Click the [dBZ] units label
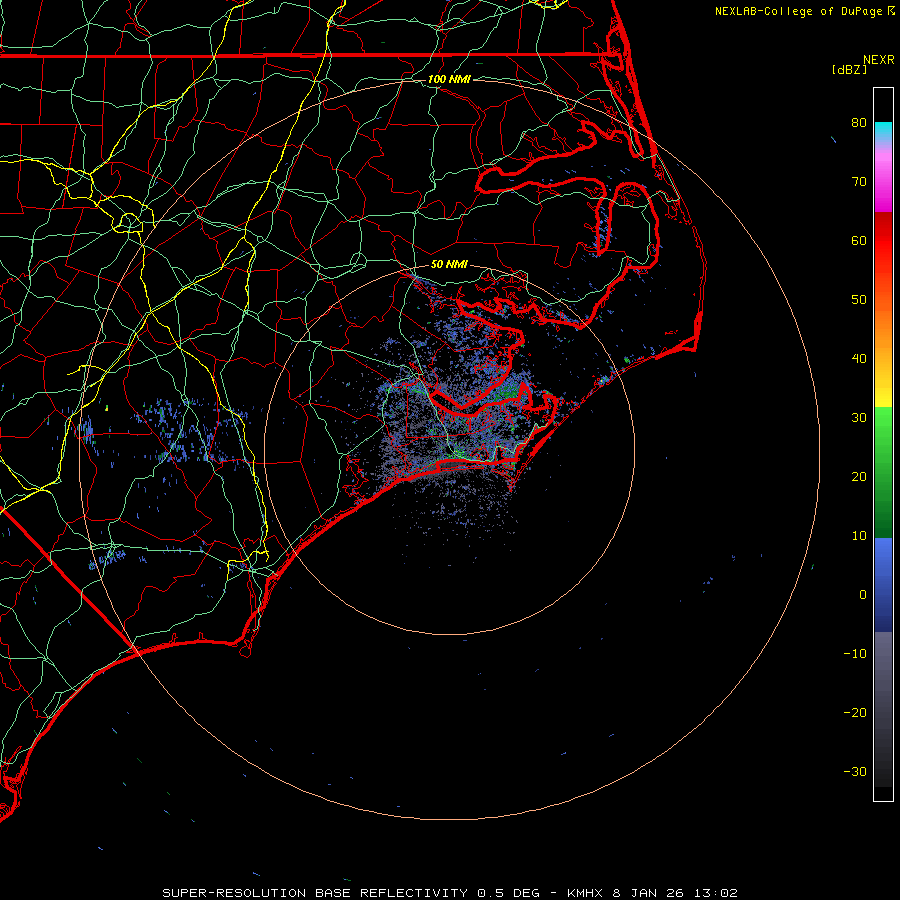 pos(849,69)
